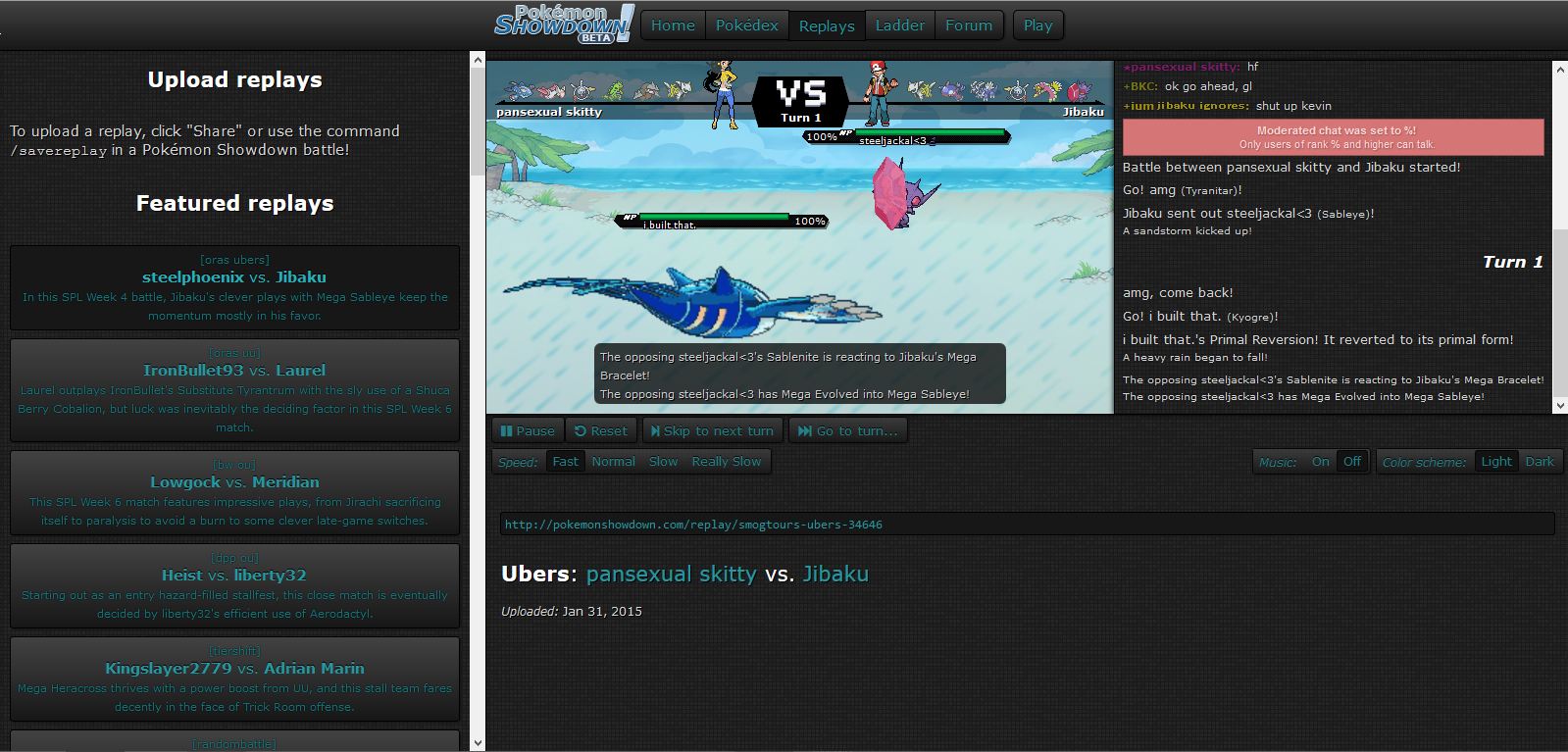The image size is (1568, 752).
Task: Set replay speed to Slow
Action: pyautogui.click(x=663, y=462)
